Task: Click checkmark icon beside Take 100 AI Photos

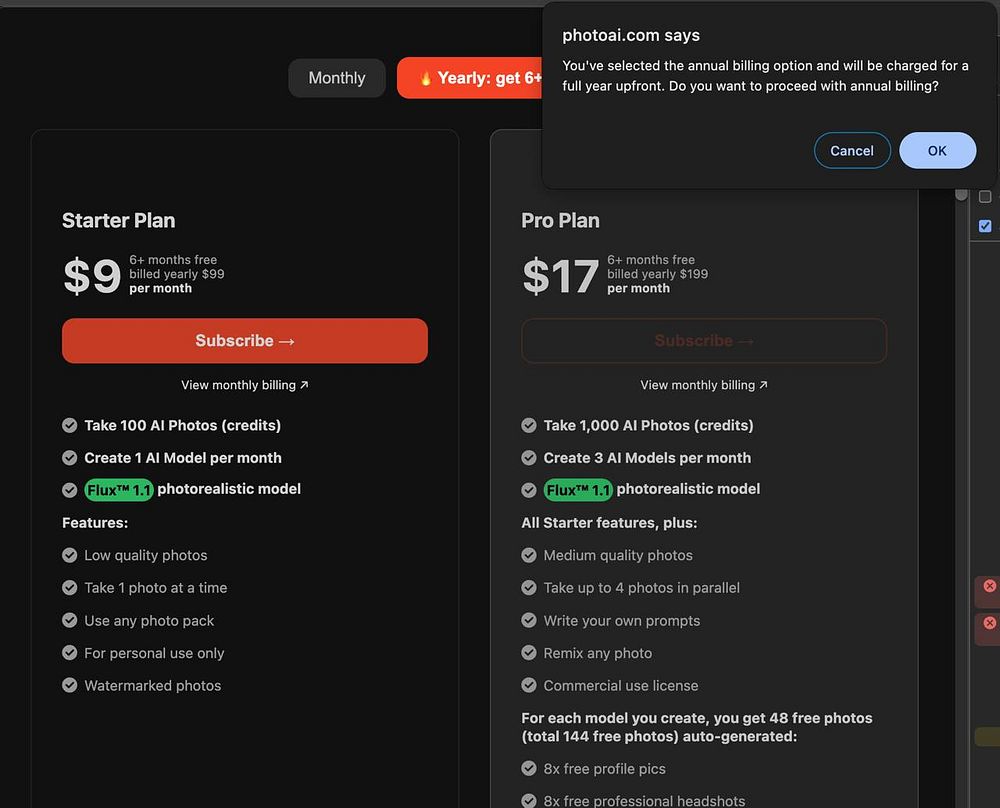Action: pyautogui.click(x=70, y=426)
